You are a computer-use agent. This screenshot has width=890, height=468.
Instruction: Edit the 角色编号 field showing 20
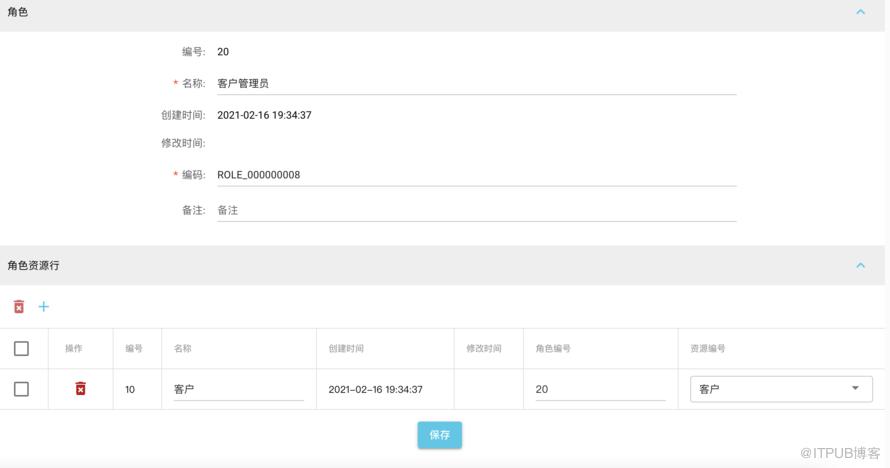tap(600, 389)
